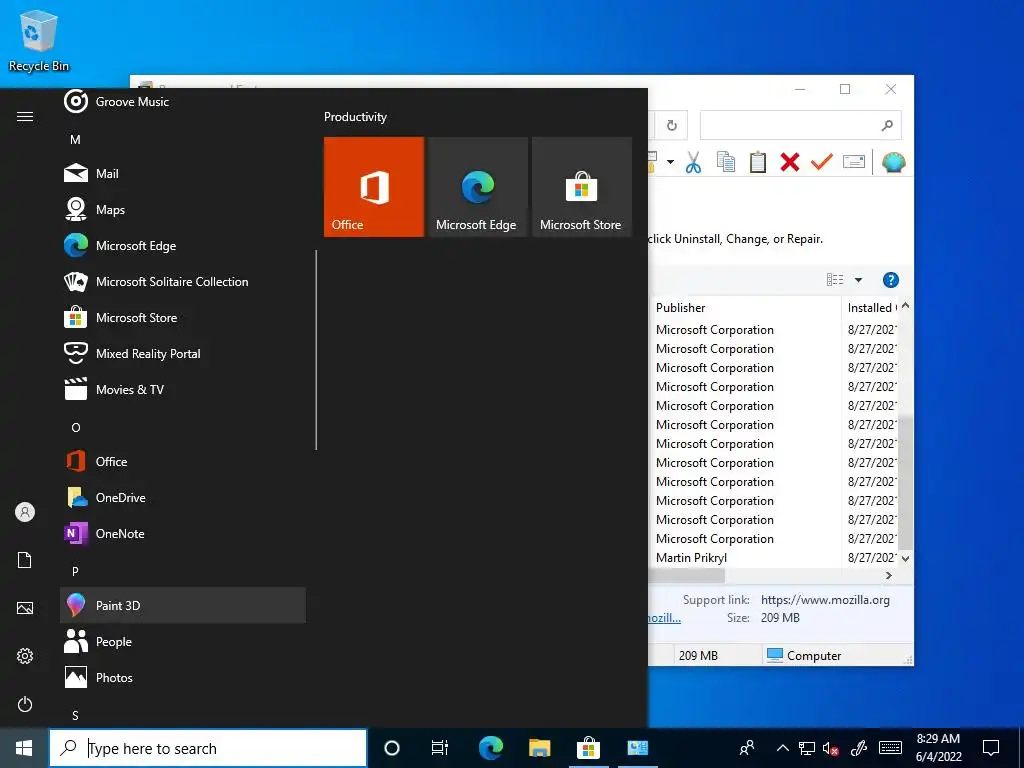Viewport: 1024px width, 768px height.
Task: Launch OneDrive
Action: pos(183,497)
